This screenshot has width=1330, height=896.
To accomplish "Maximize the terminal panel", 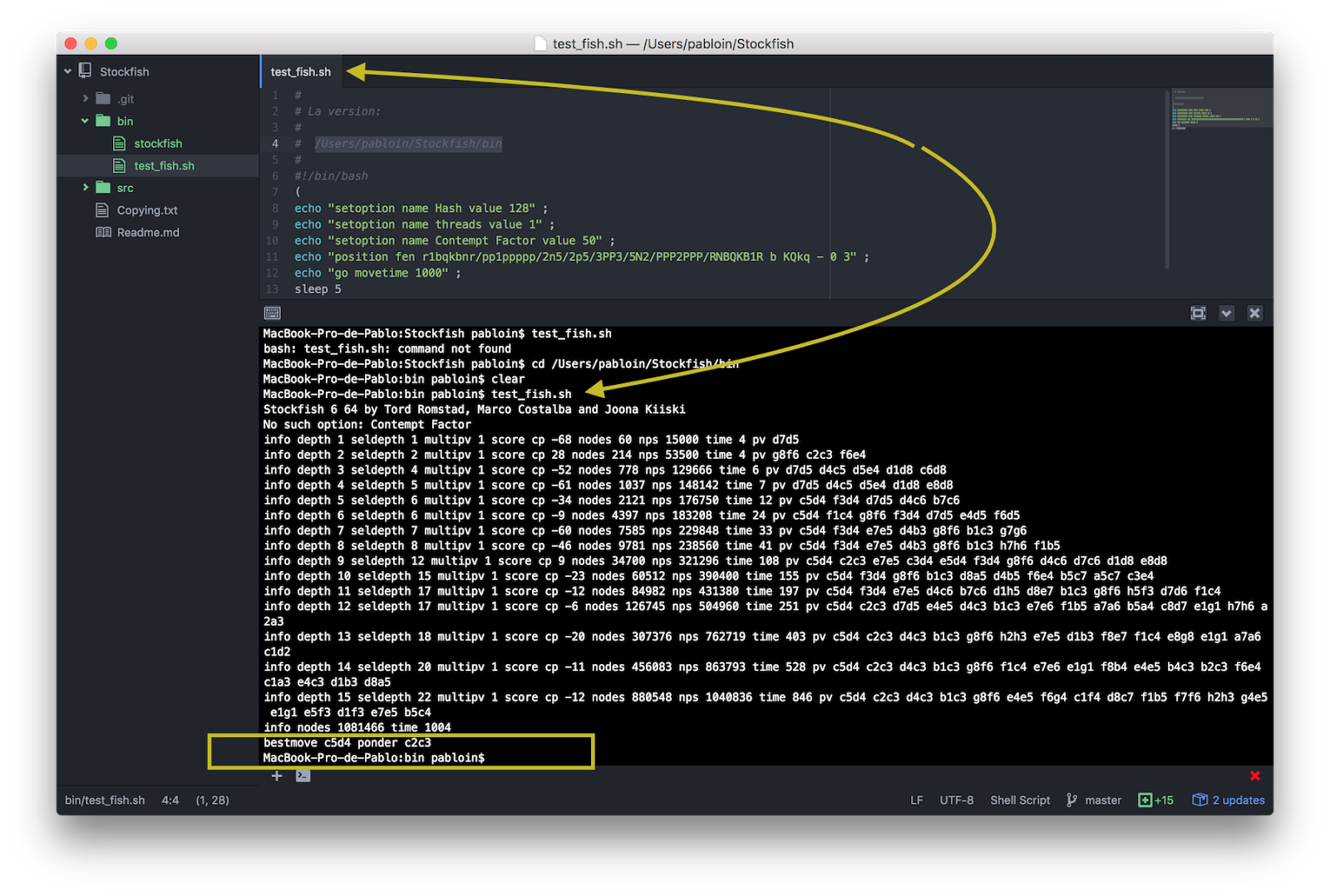I will [x=1198, y=313].
